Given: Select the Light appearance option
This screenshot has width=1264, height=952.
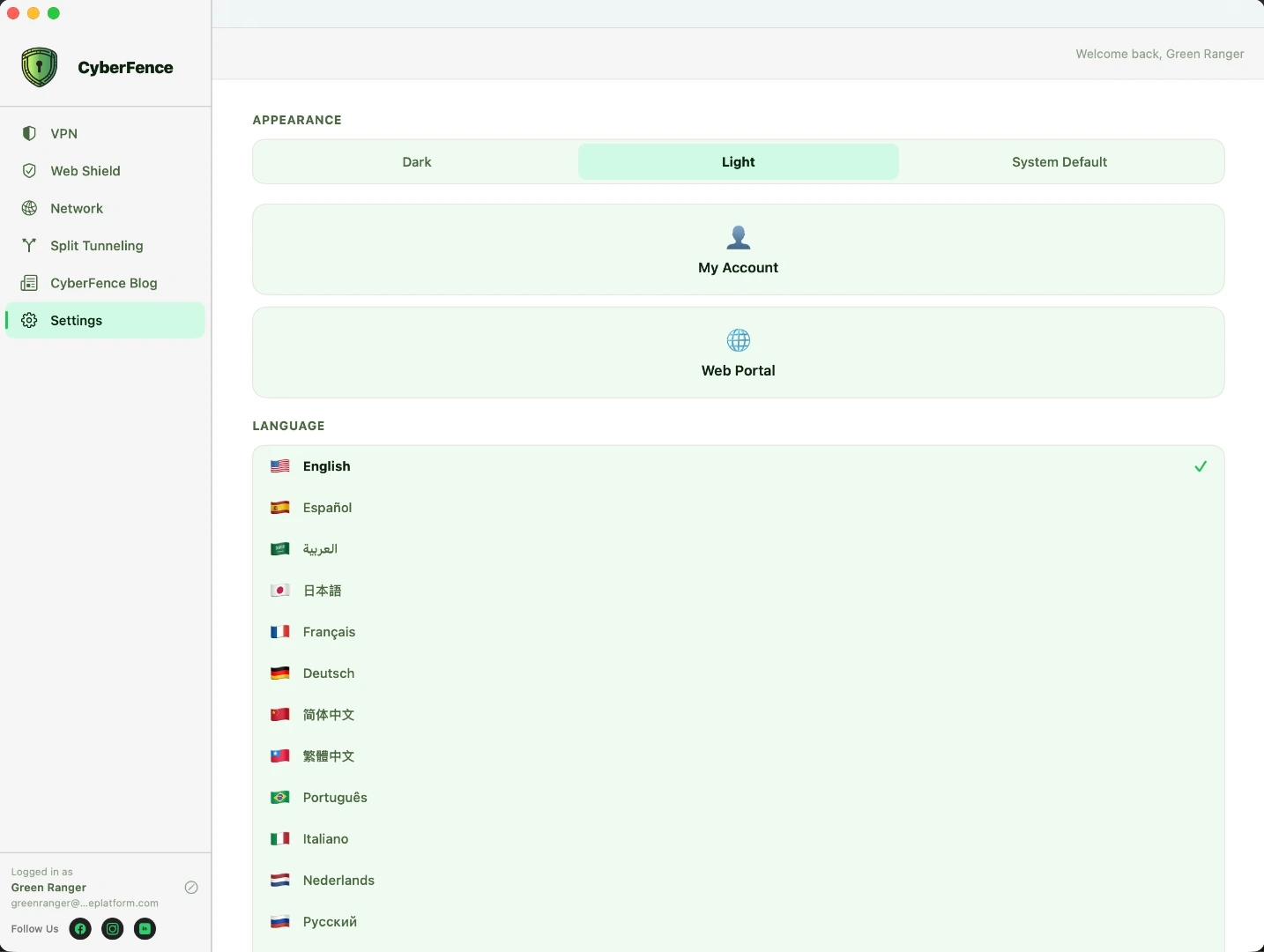Looking at the screenshot, I should [x=739, y=162].
